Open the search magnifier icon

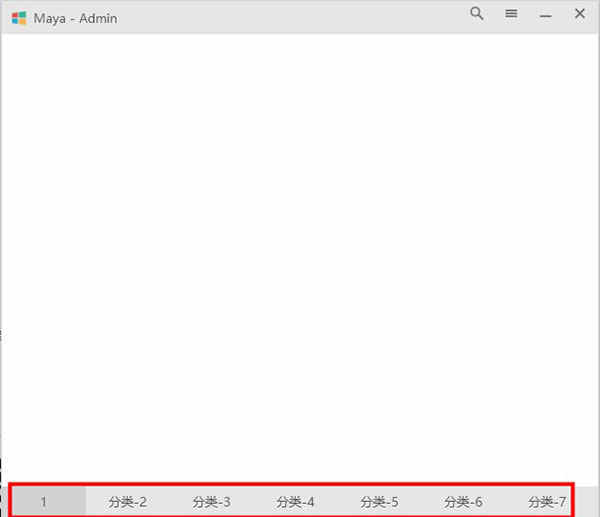pos(477,15)
